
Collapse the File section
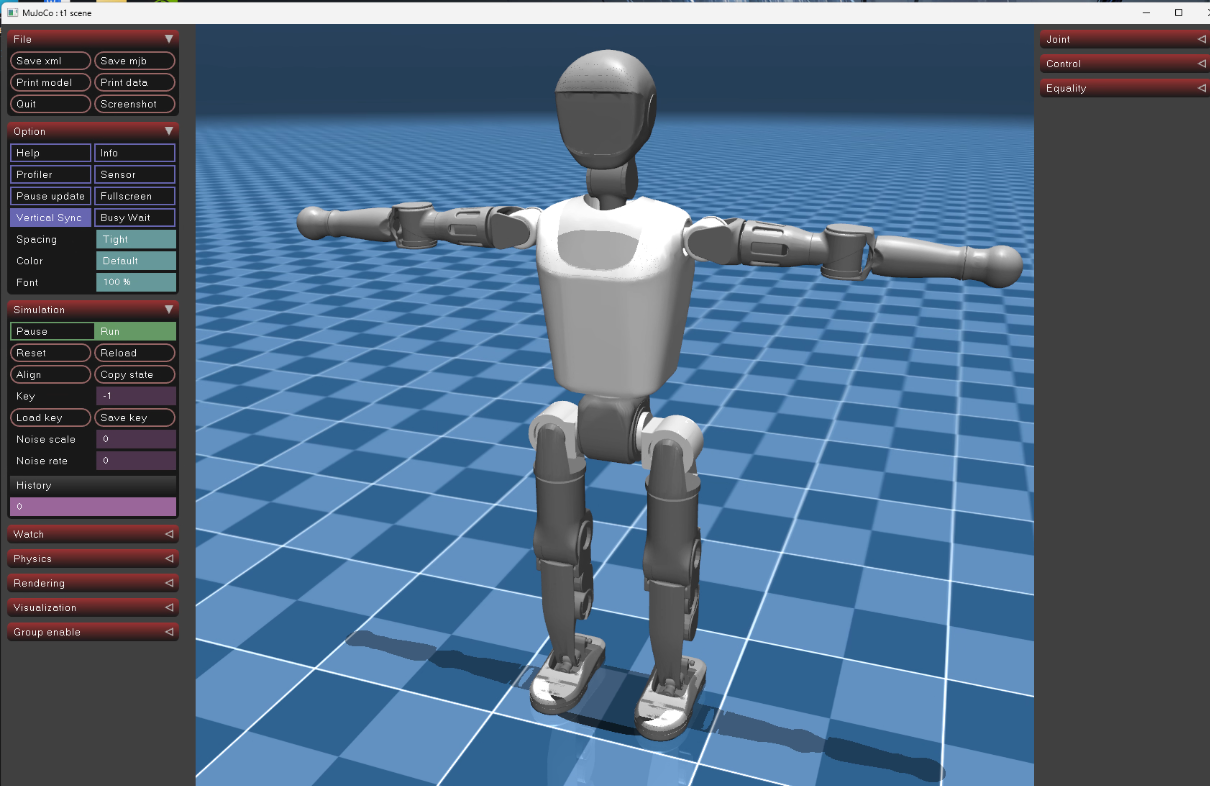(x=93, y=39)
